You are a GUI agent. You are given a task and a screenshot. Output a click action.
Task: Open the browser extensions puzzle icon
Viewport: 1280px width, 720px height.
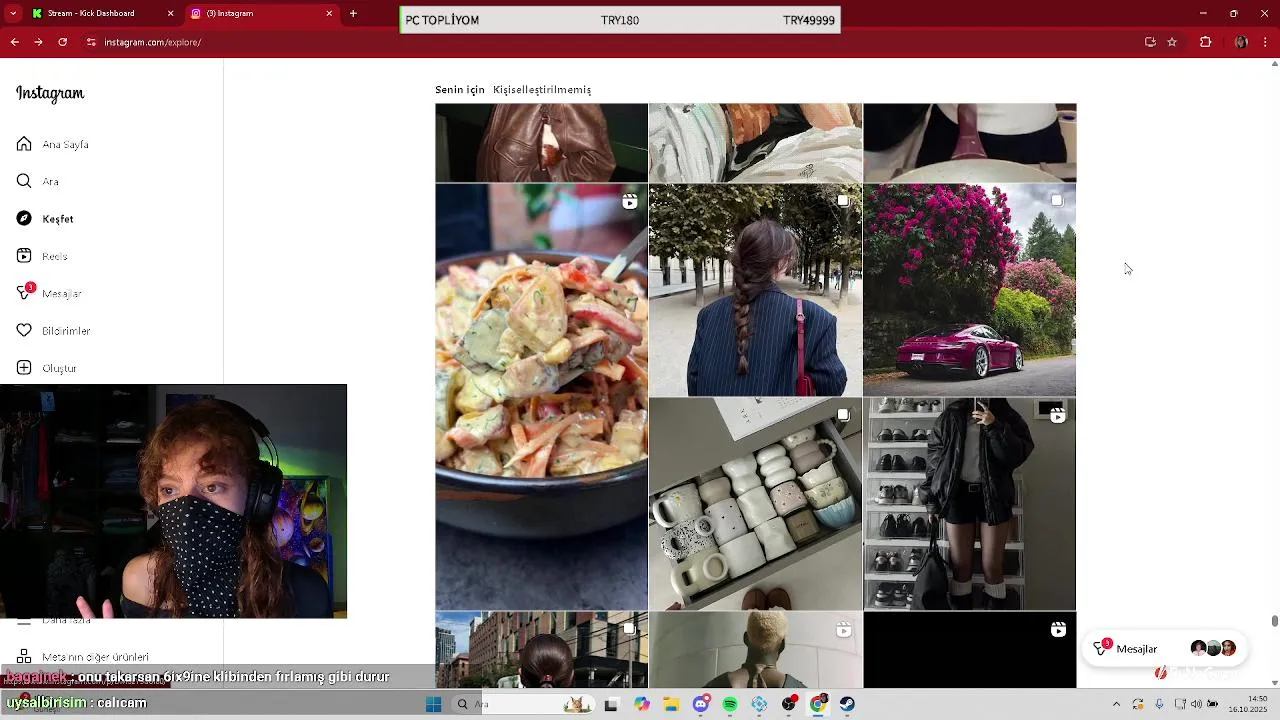(x=1205, y=42)
